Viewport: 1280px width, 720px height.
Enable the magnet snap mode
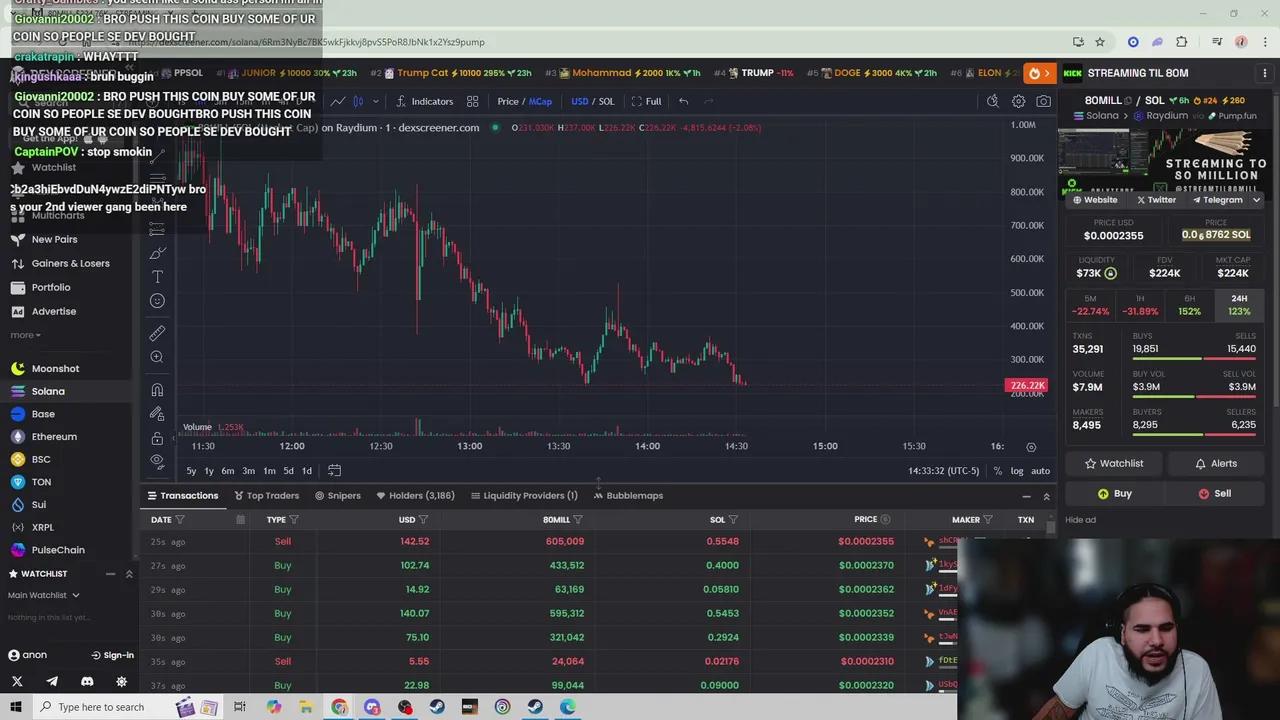pyautogui.click(x=157, y=390)
